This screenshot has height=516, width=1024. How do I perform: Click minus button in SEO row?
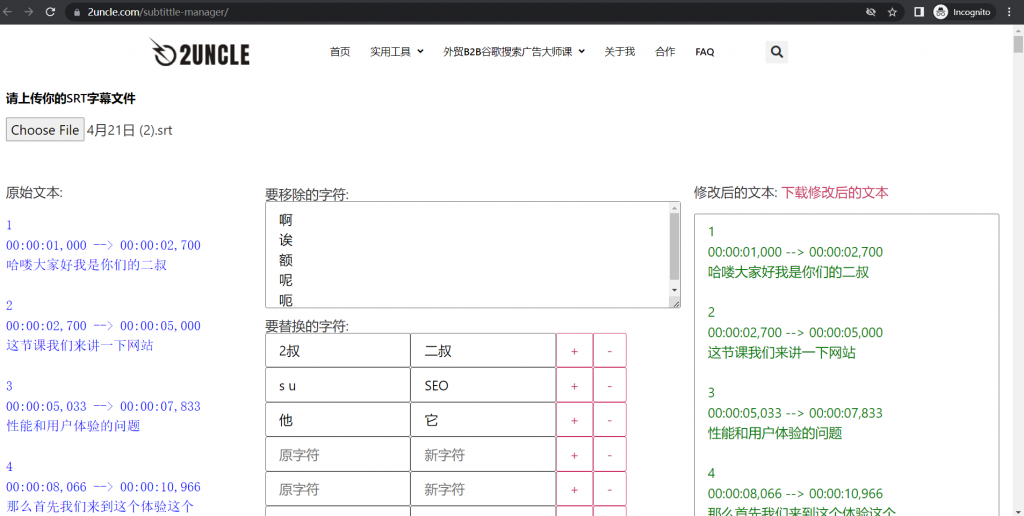609,385
